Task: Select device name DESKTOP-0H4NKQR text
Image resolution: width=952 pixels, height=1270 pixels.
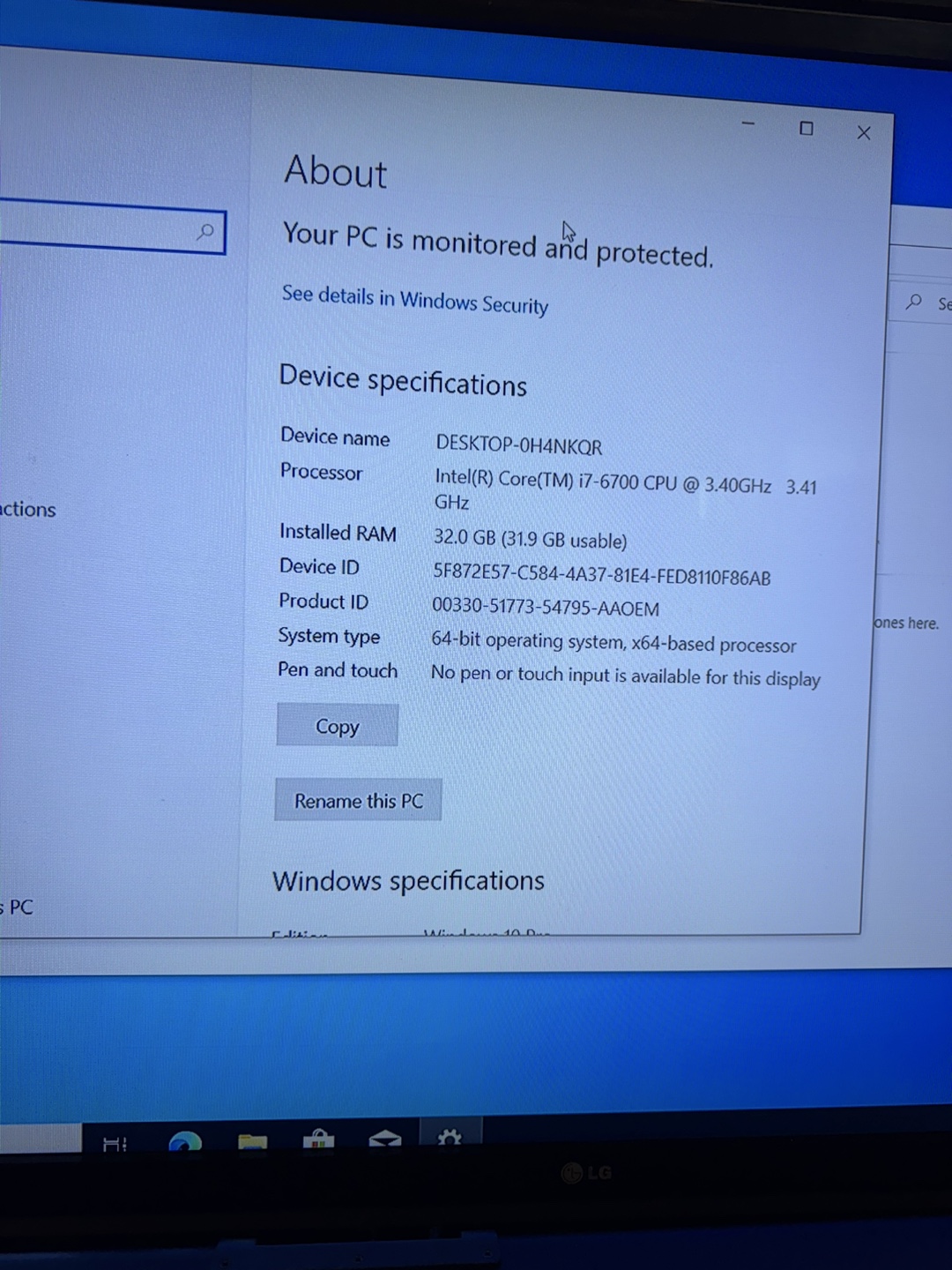Action: 519,445
